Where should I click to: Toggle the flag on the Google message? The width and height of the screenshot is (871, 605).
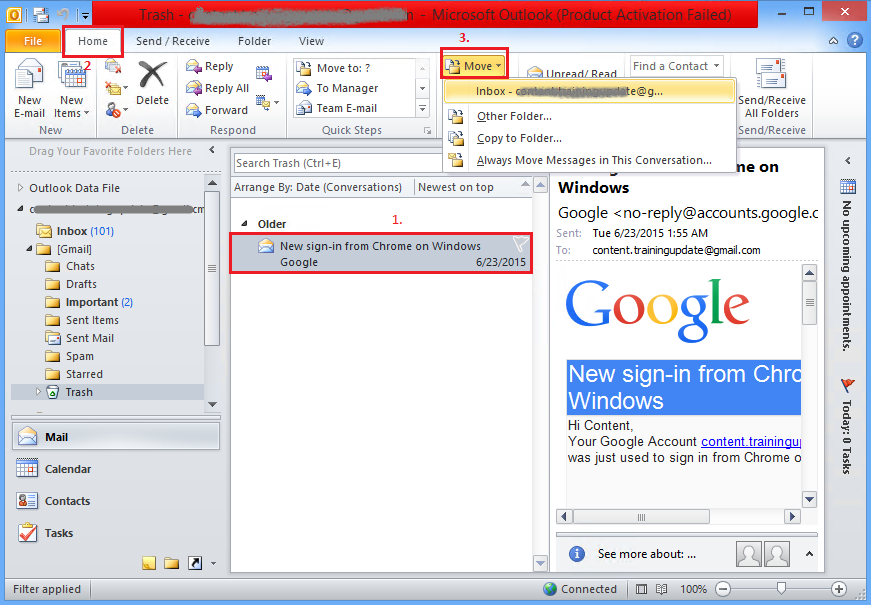coord(520,243)
